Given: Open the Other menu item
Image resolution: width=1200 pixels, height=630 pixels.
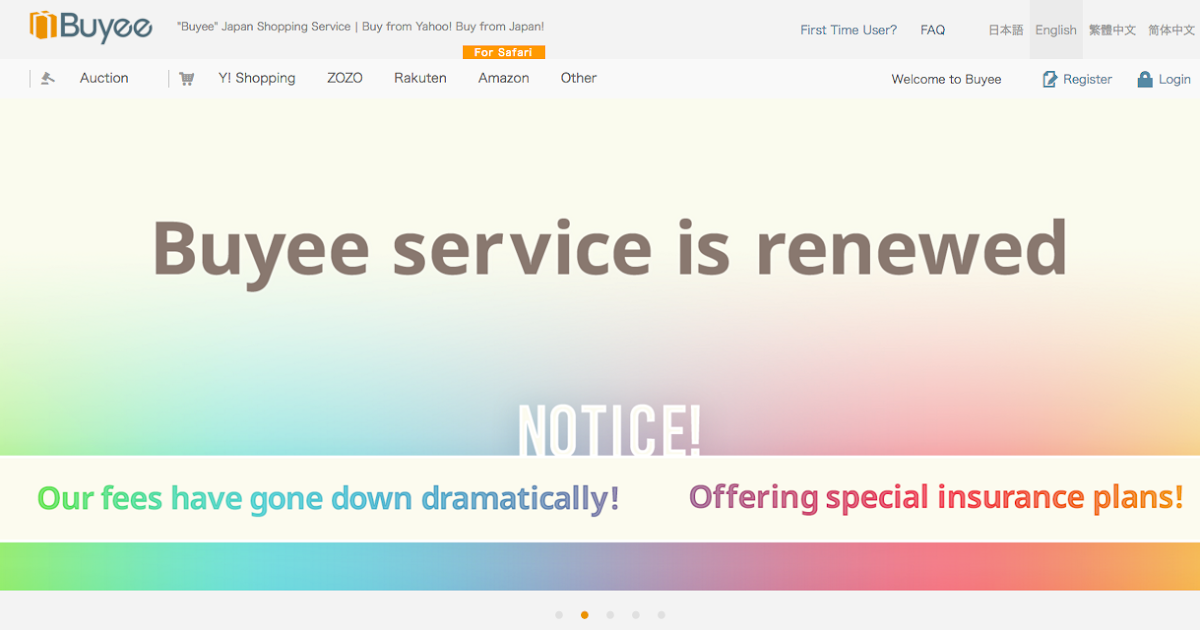Looking at the screenshot, I should (579, 78).
